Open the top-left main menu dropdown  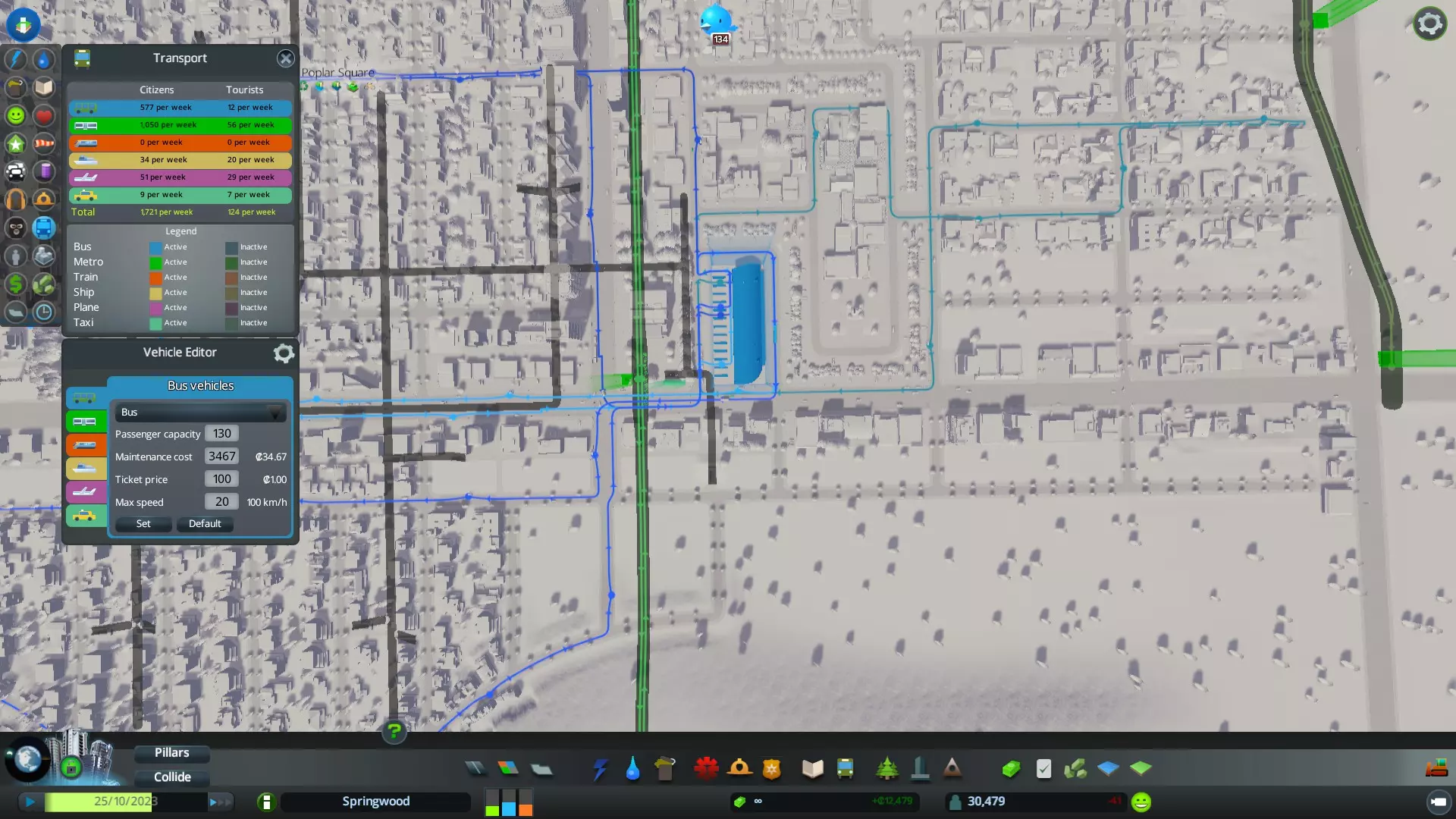[24, 24]
